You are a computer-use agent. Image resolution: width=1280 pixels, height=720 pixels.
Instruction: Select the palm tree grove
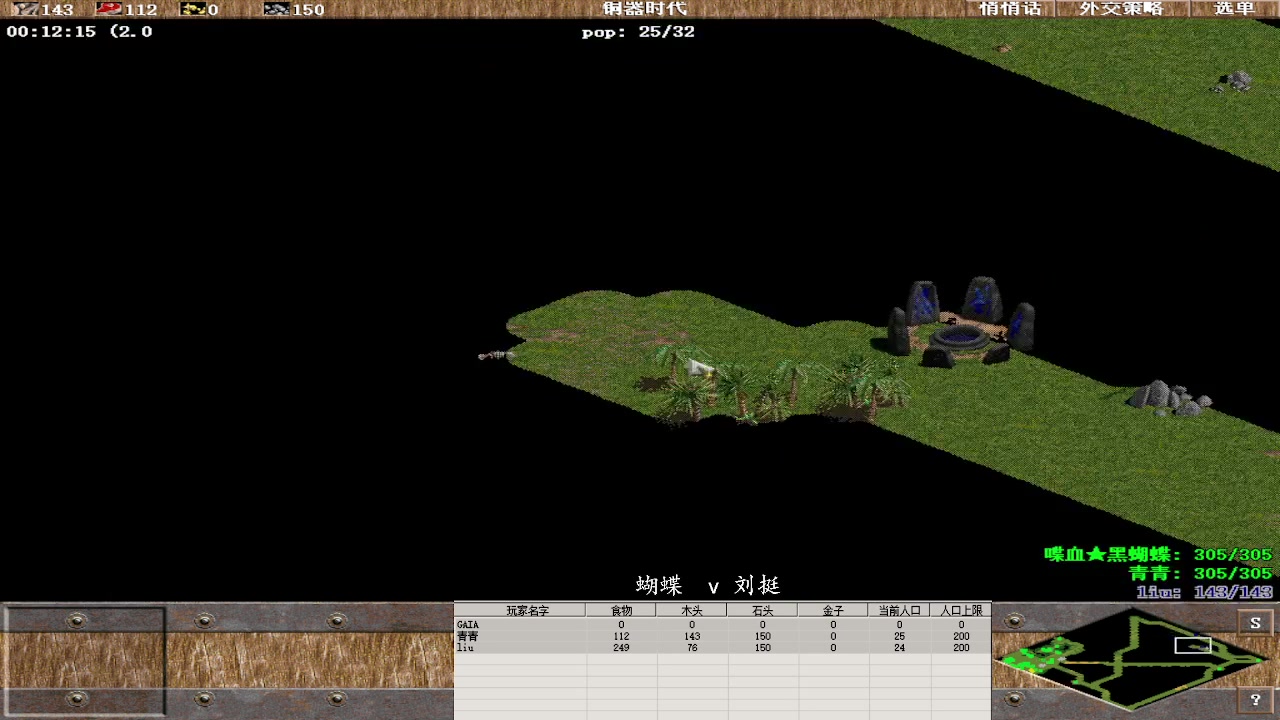(780, 385)
